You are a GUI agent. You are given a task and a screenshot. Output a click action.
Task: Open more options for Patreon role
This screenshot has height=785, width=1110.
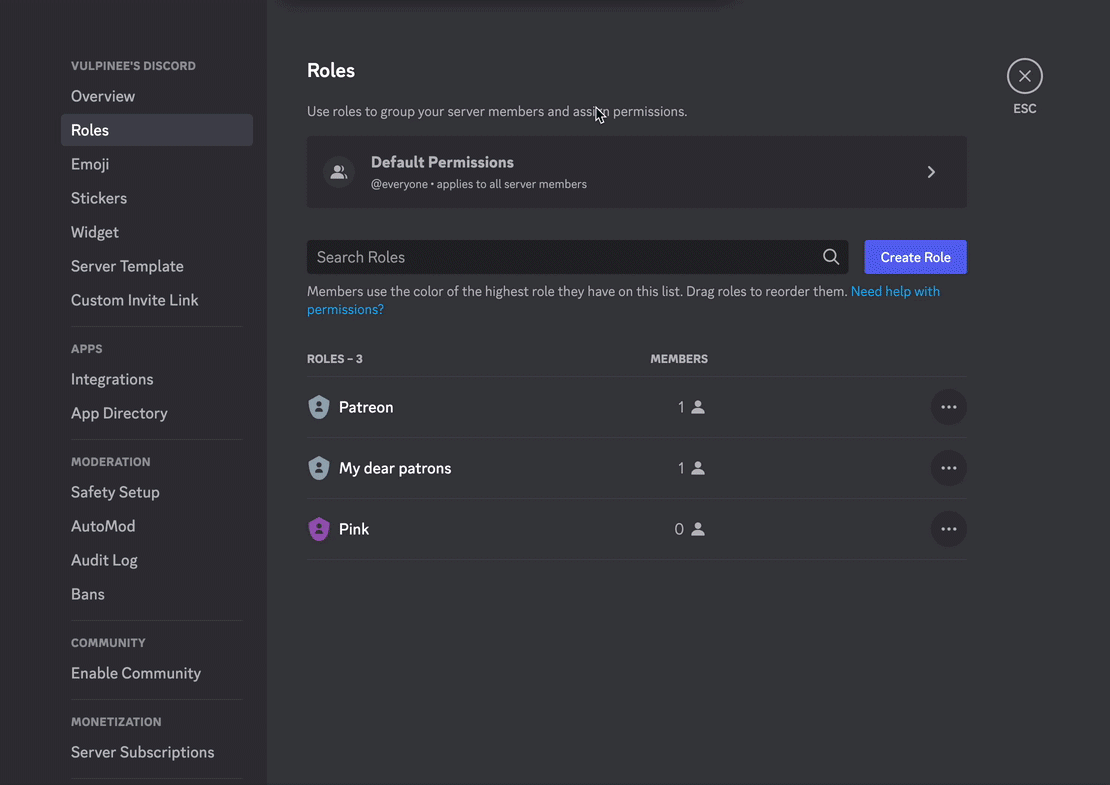coord(948,407)
